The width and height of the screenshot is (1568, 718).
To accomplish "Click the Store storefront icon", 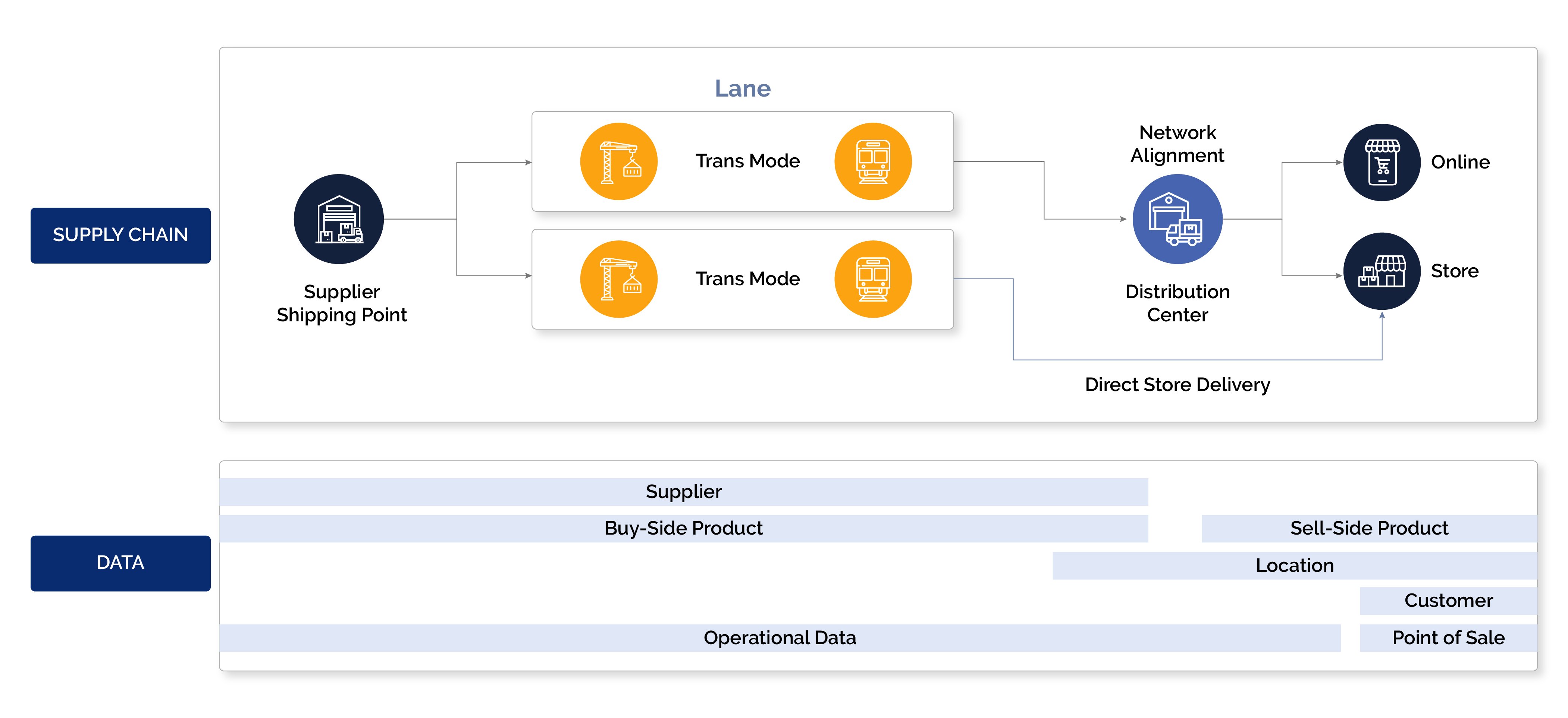I will click(1382, 271).
